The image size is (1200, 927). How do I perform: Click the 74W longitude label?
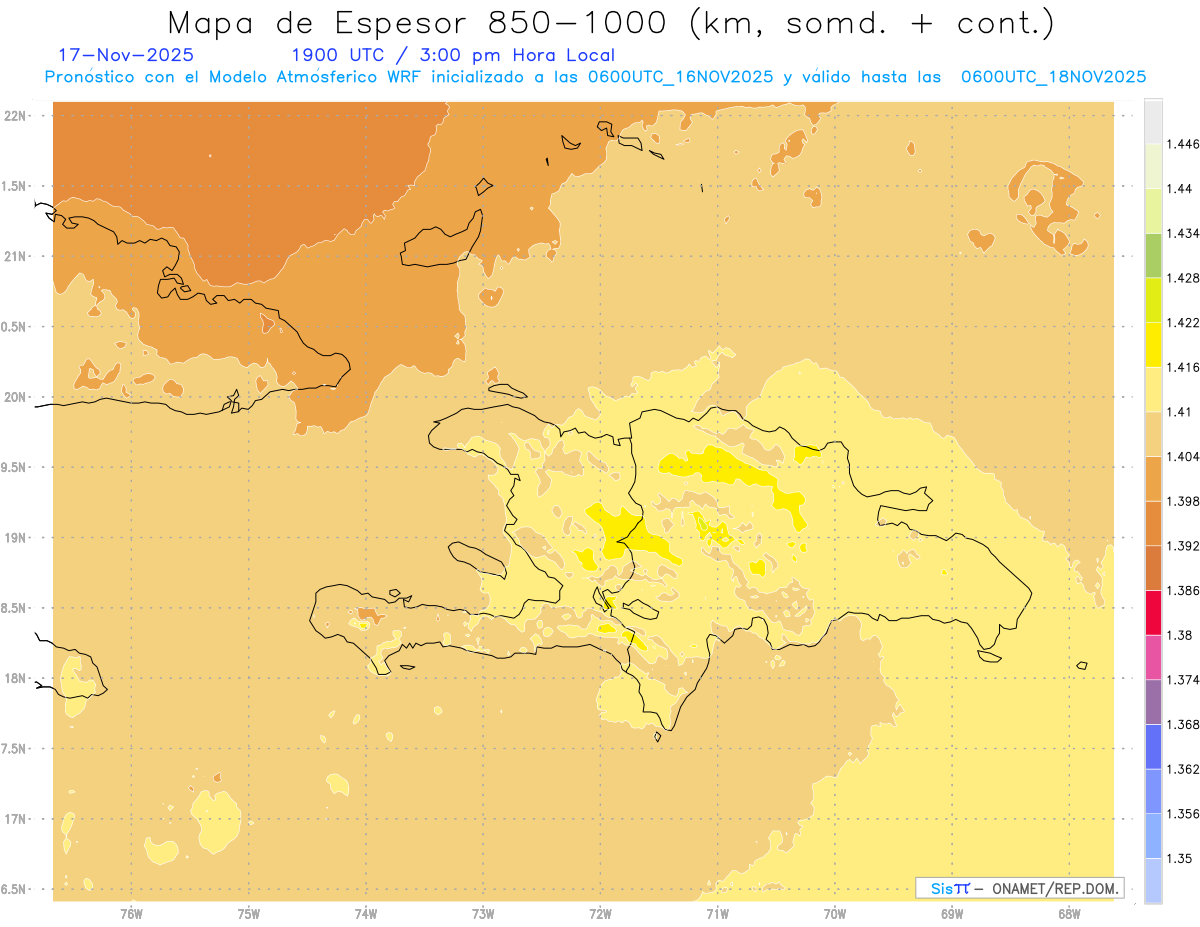pyautogui.click(x=366, y=913)
